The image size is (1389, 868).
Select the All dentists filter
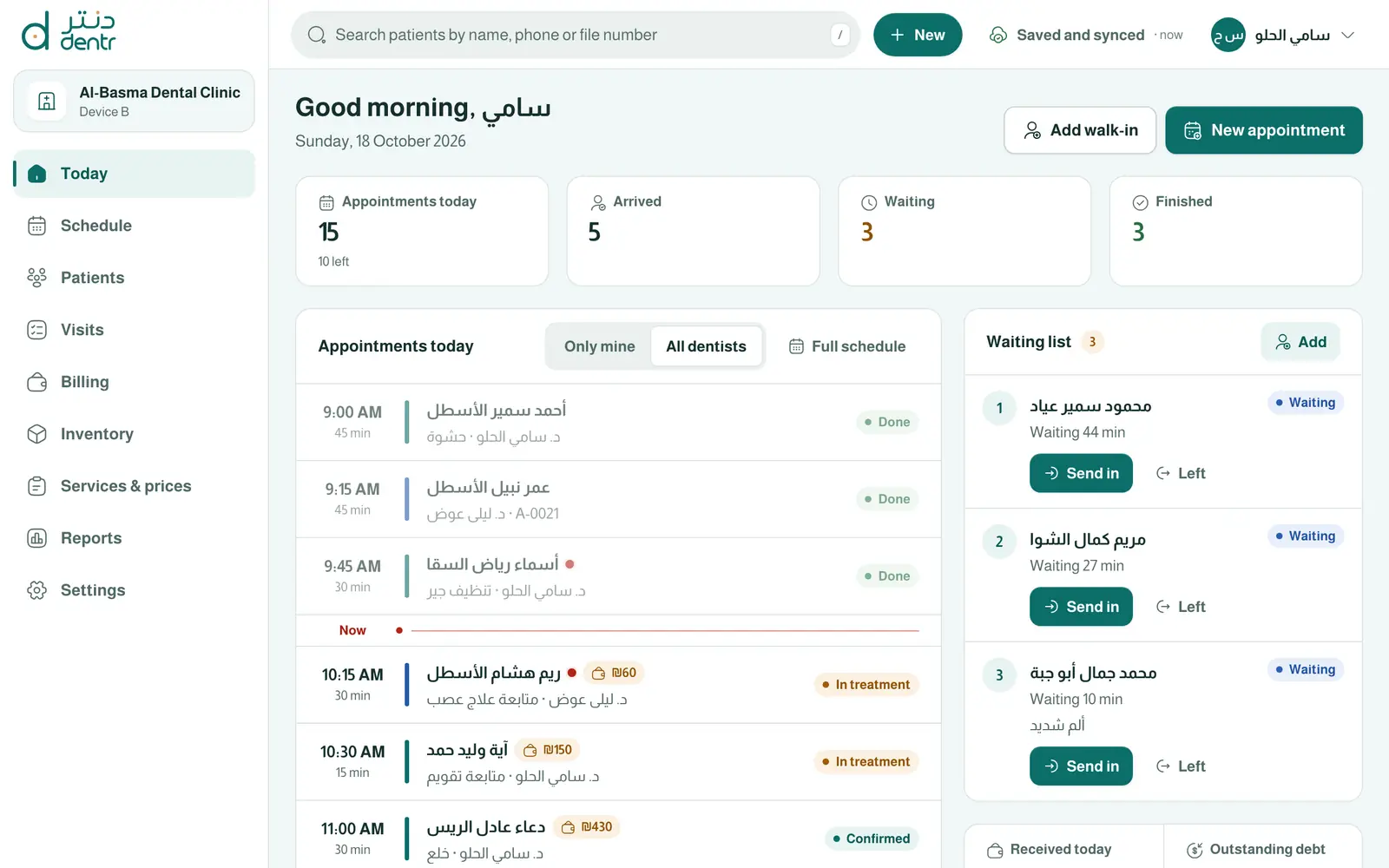pos(707,346)
